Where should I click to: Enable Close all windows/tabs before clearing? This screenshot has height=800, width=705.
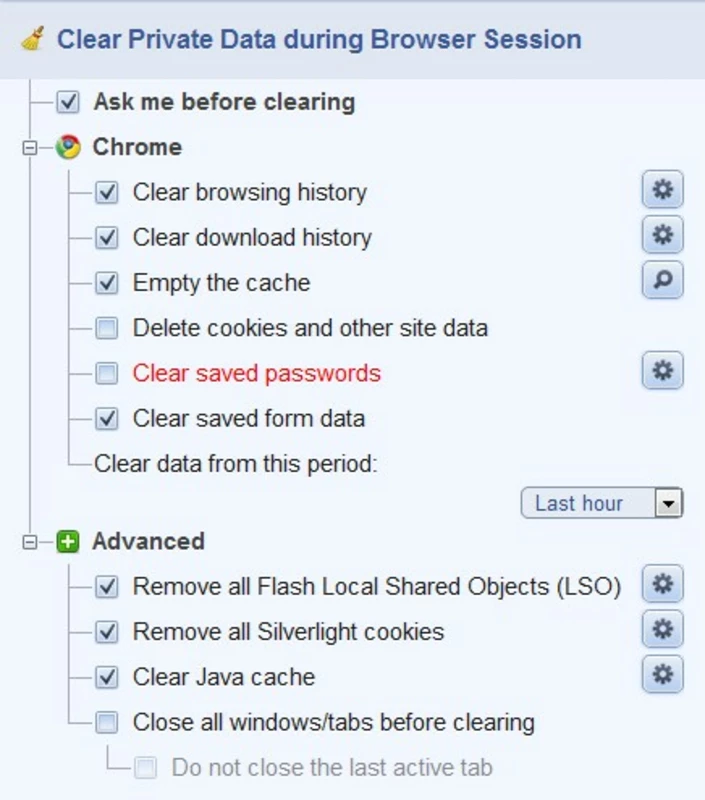[x=107, y=722]
